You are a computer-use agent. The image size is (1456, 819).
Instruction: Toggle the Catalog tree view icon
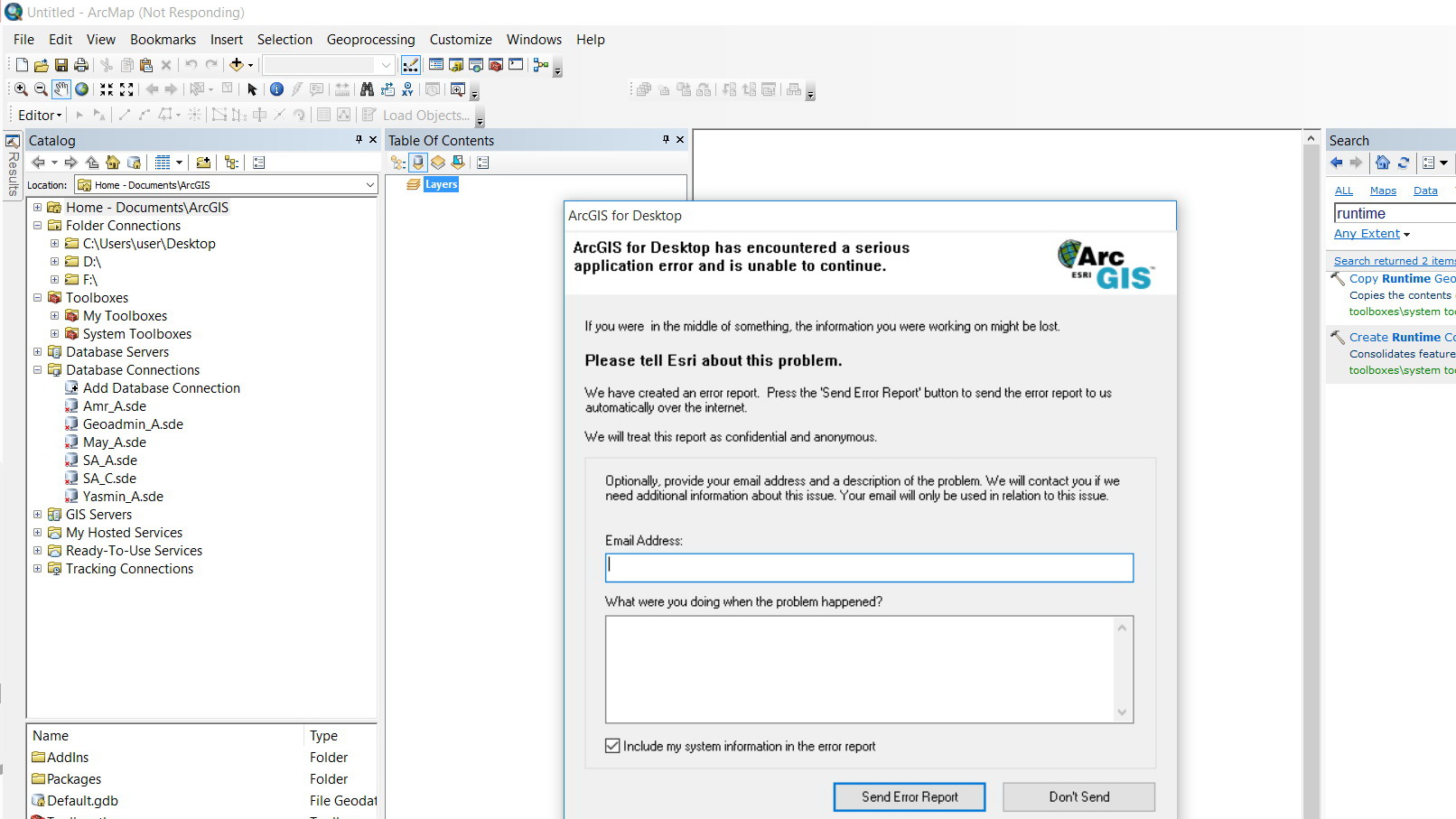[x=231, y=163]
